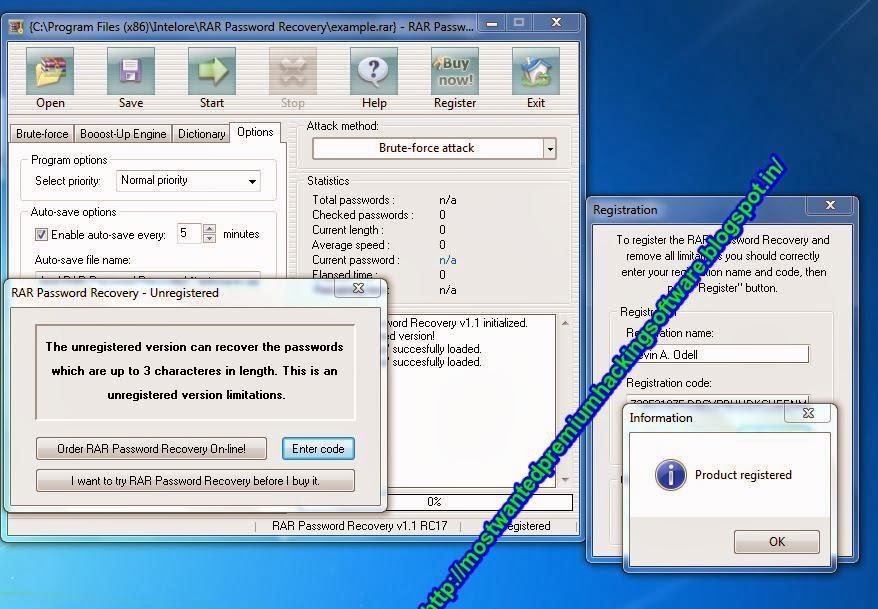Image resolution: width=878 pixels, height=609 pixels.
Task: Click the Registration name input field
Action: 717,354
